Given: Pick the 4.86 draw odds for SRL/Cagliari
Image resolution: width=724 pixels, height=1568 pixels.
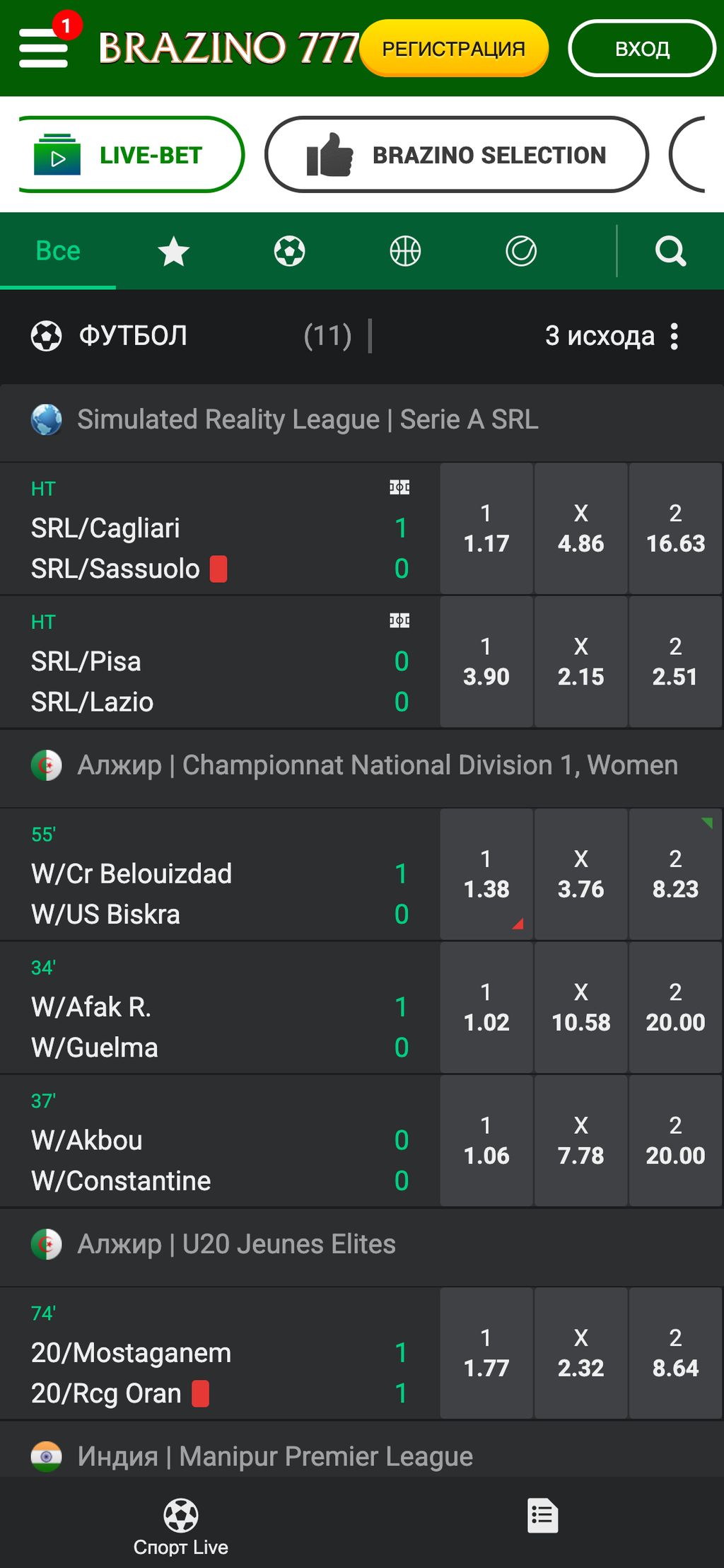Looking at the screenshot, I should click(580, 529).
